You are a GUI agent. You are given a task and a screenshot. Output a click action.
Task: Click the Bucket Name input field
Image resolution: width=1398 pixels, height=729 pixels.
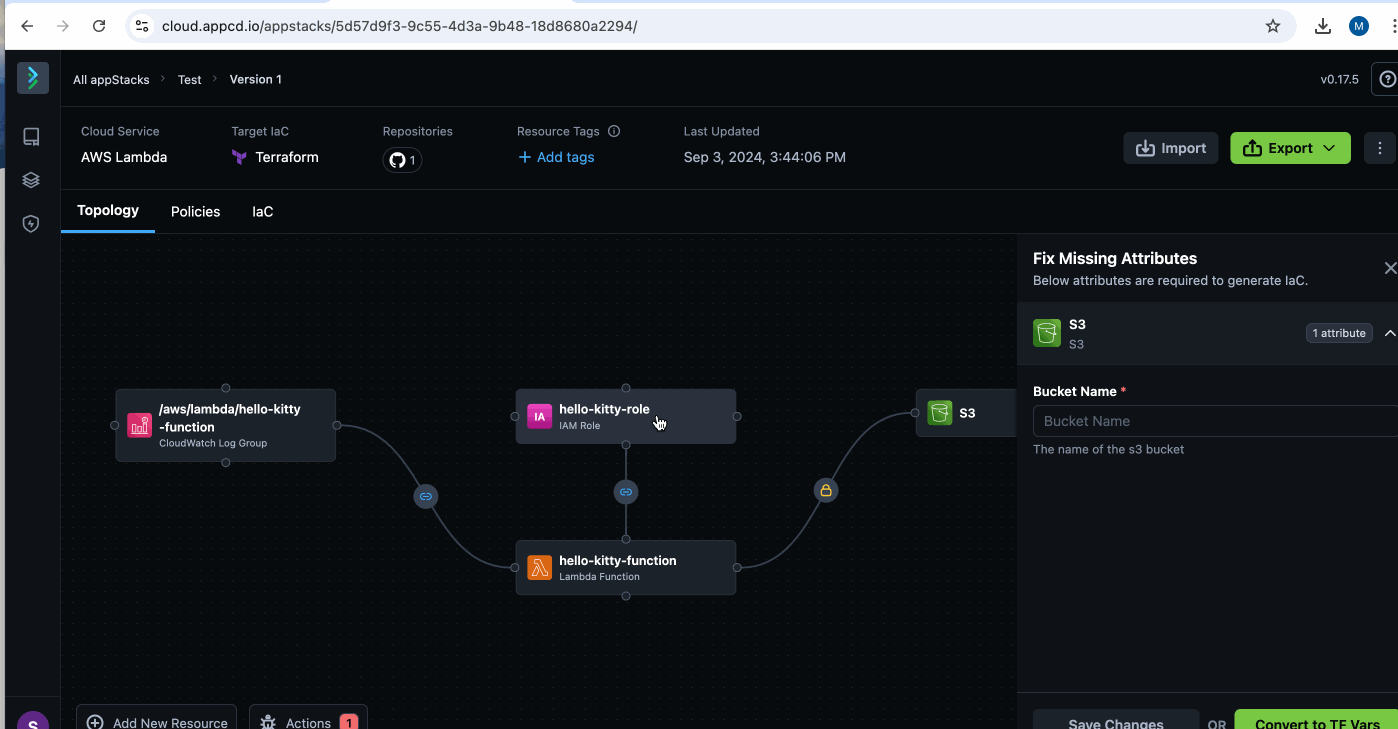click(x=1215, y=421)
